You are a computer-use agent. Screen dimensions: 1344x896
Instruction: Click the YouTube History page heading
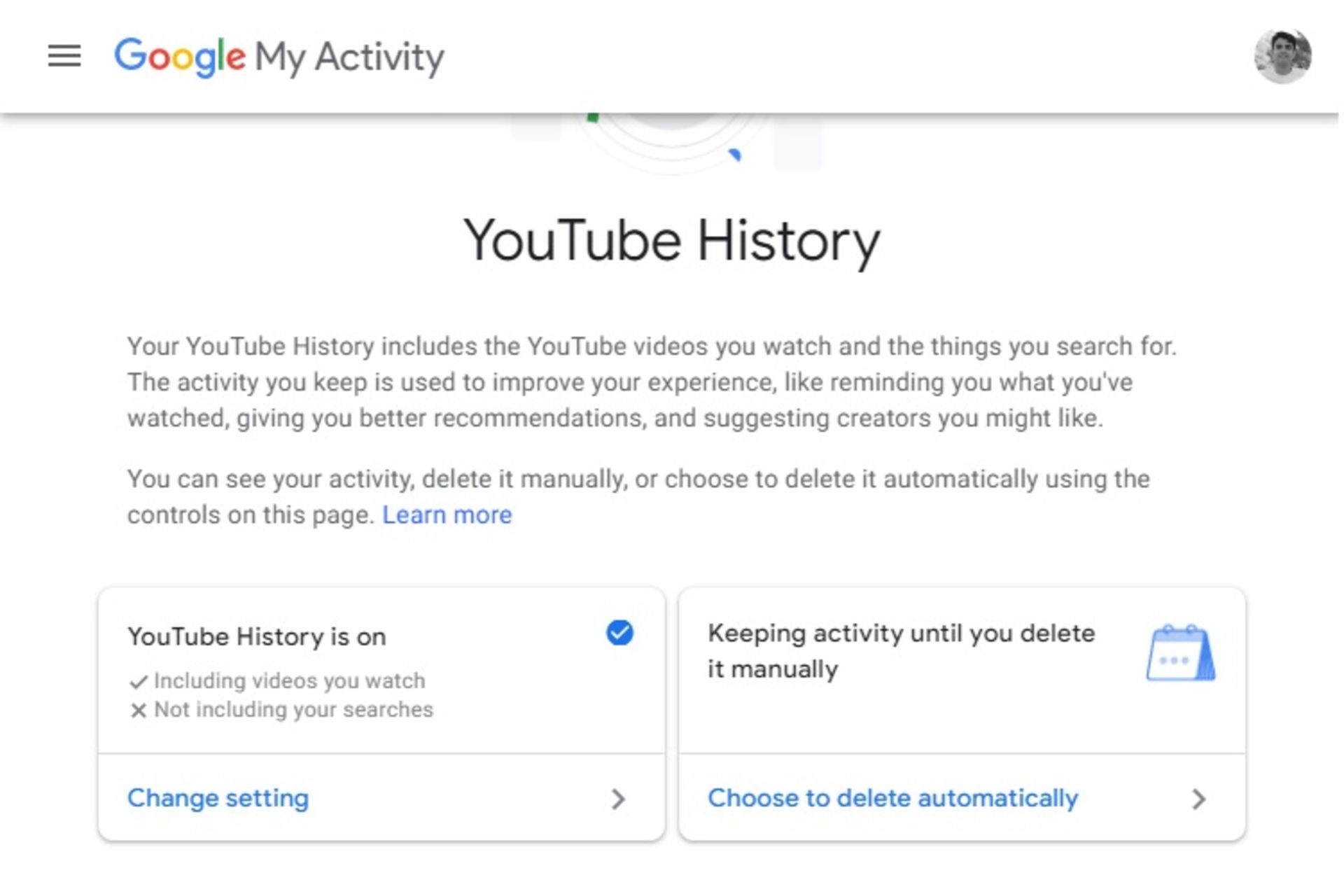coord(672,241)
